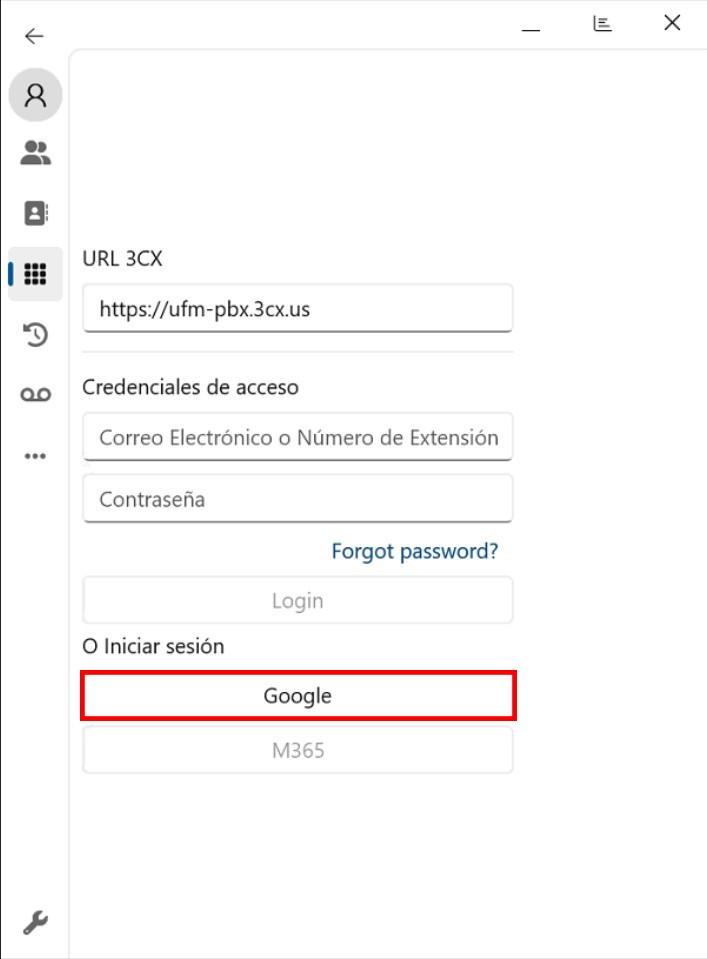Open the voicemail icon

[36, 395]
